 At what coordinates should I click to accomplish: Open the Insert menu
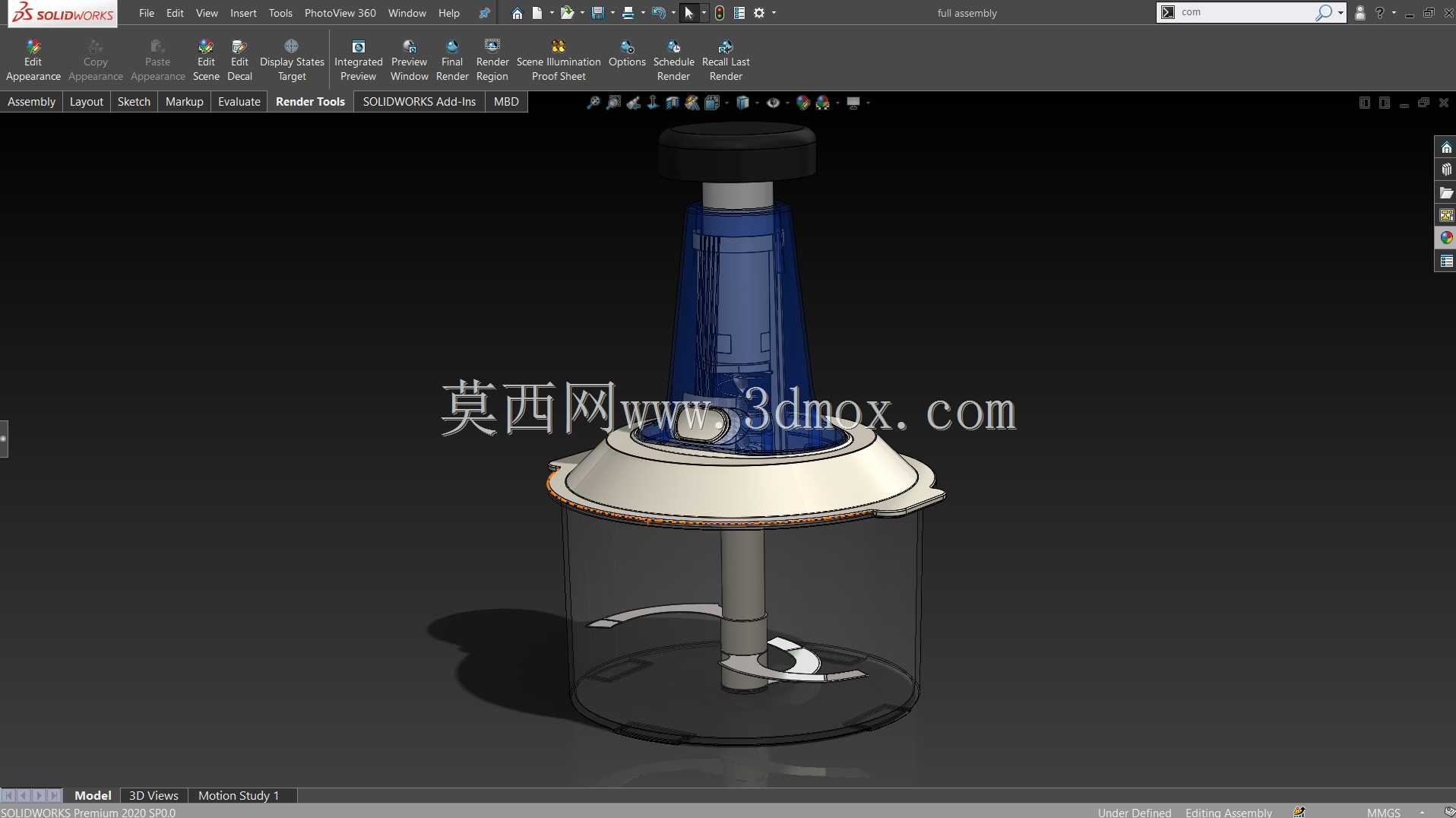tap(243, 13)
